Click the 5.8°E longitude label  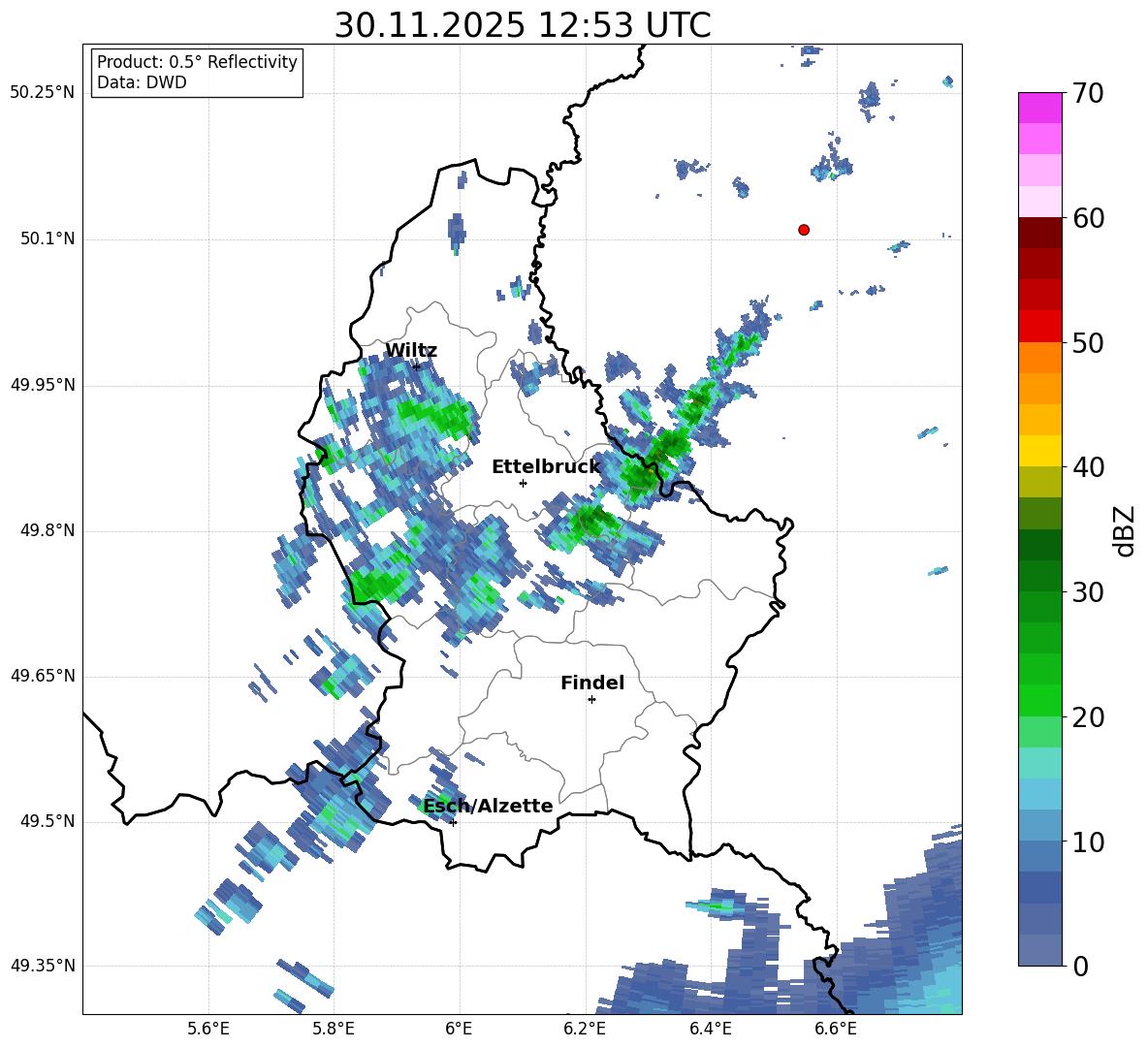tap(334, 1029)
